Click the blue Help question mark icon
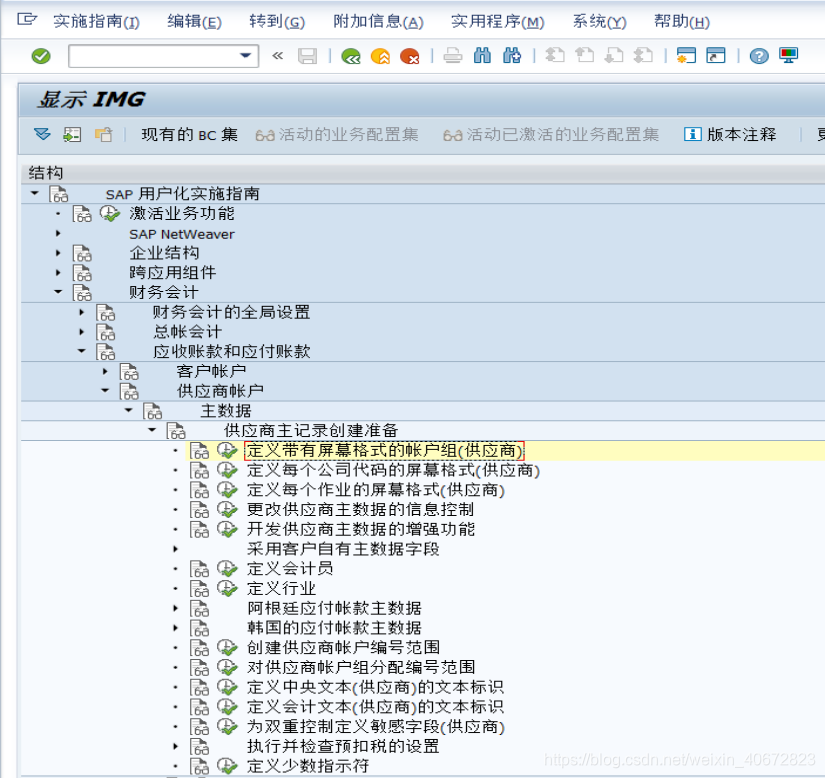 [759, 56]
